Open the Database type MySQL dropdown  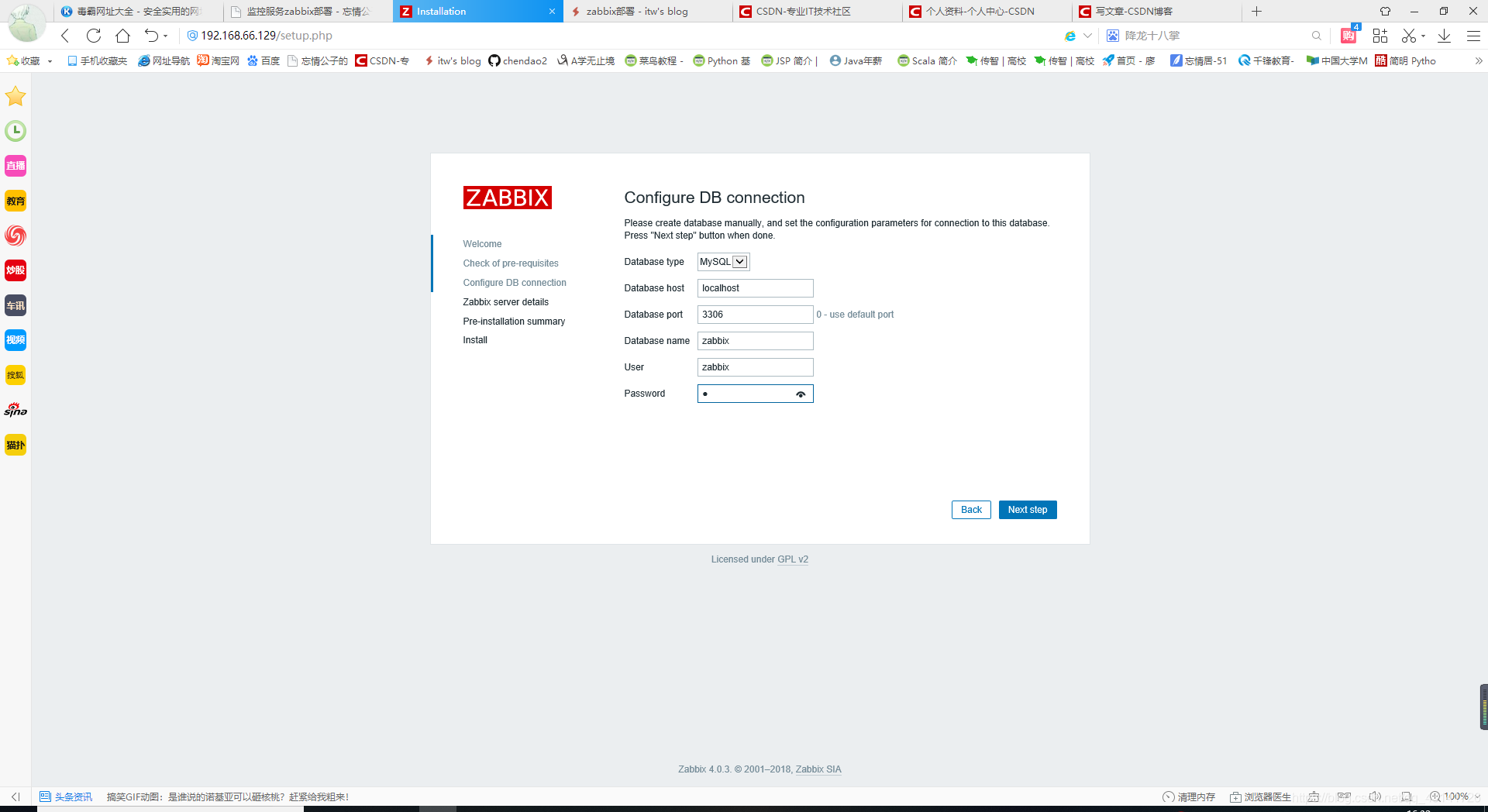[x=724, y=262]
